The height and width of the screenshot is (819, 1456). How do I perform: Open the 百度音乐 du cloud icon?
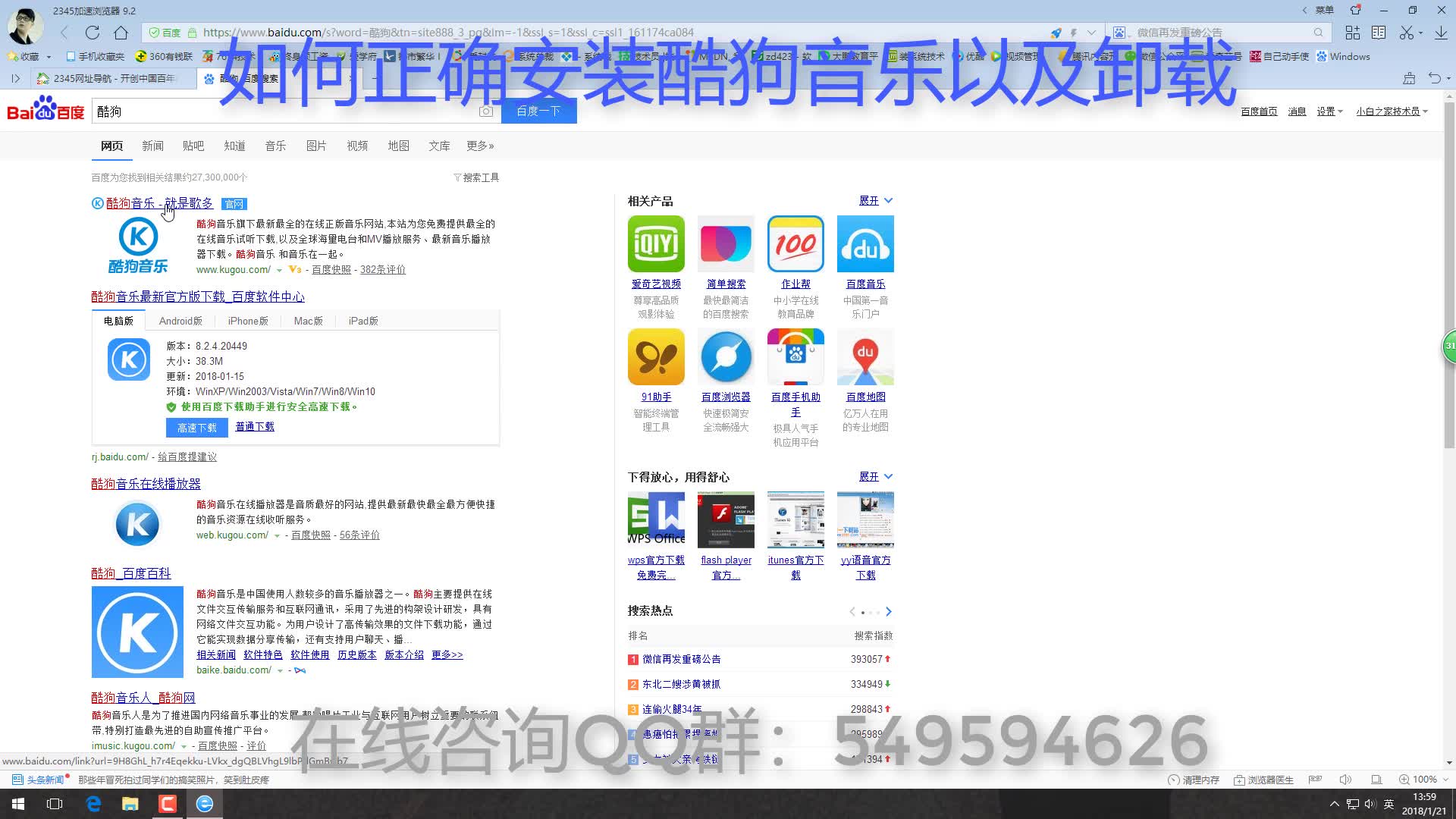[x=865, y=243]
